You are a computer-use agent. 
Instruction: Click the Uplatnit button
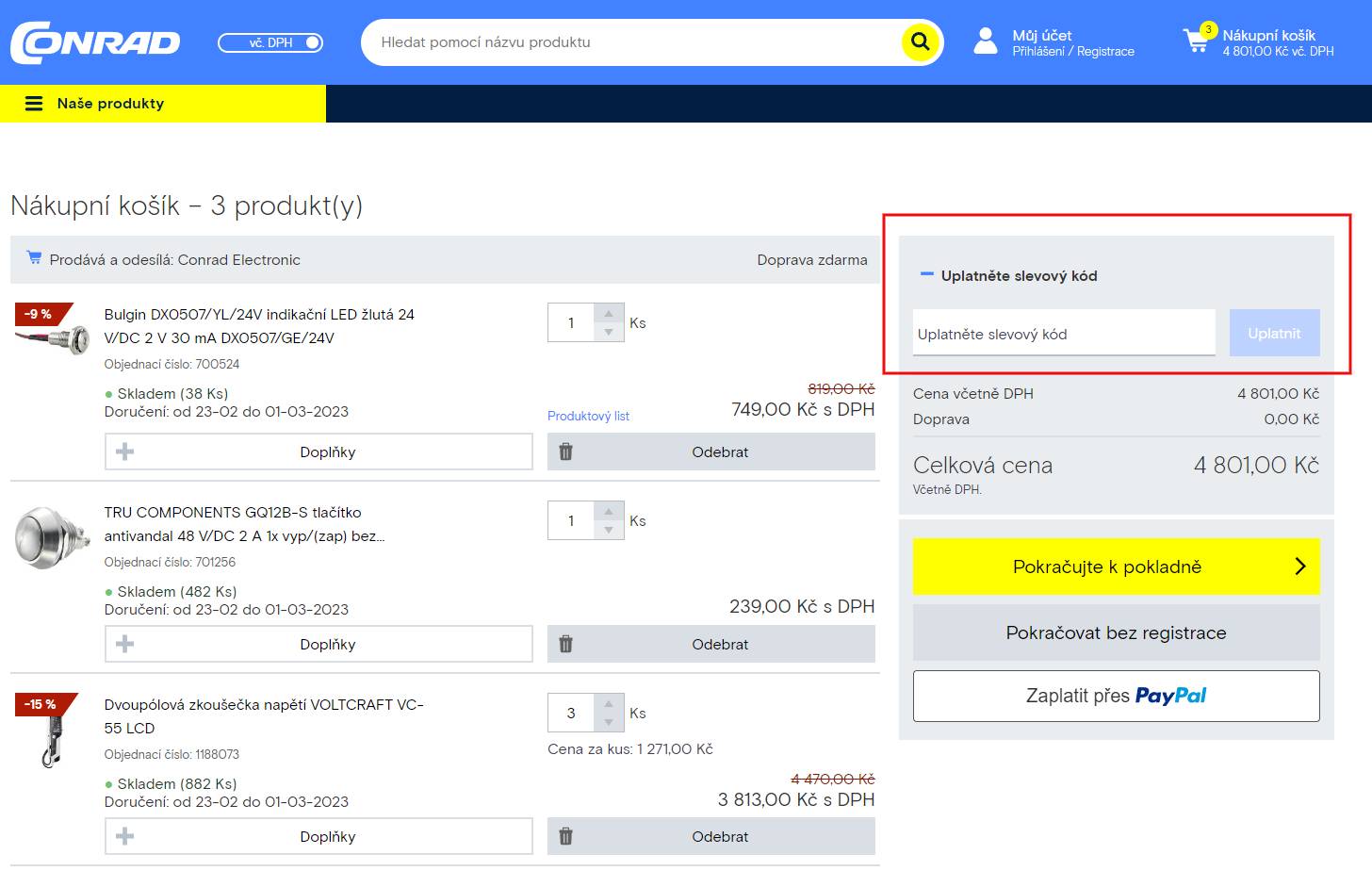pyautogui.click(x=1274, y=333)
